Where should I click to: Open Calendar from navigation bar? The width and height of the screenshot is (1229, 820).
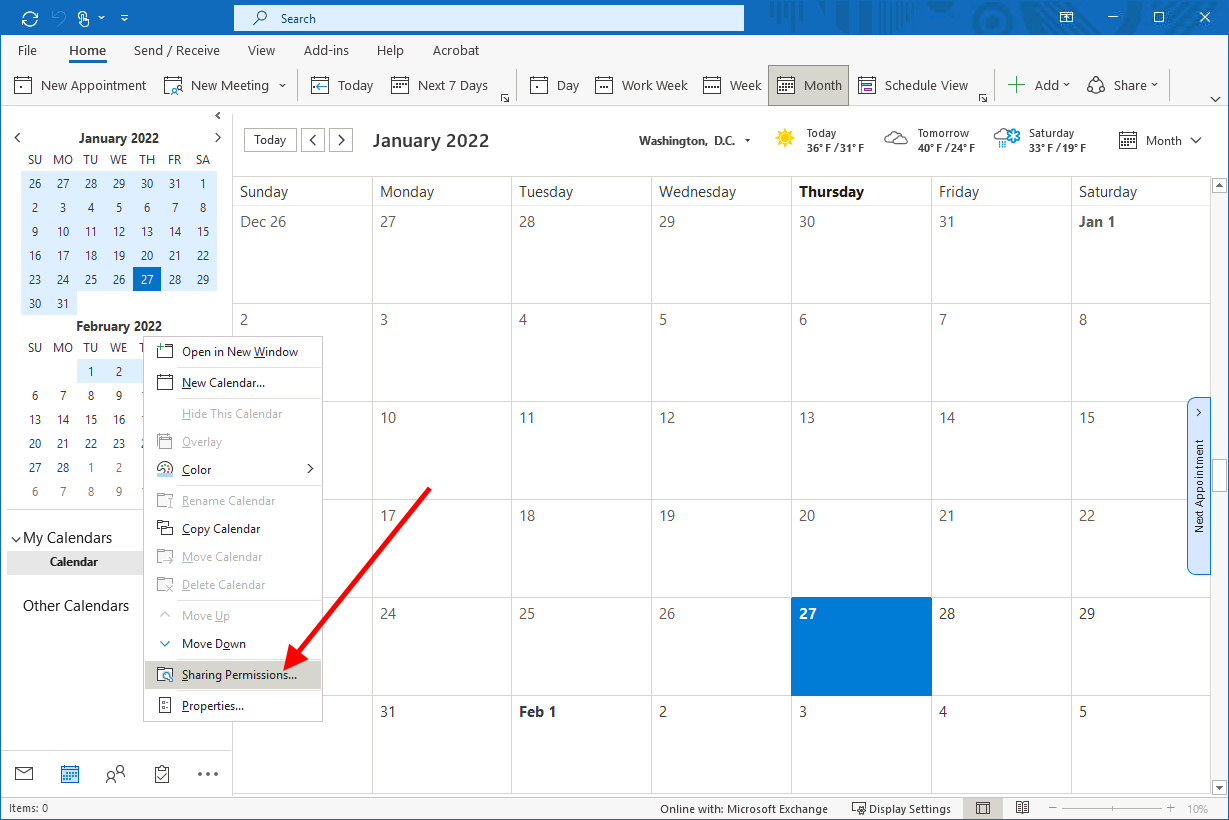point(70,773)
